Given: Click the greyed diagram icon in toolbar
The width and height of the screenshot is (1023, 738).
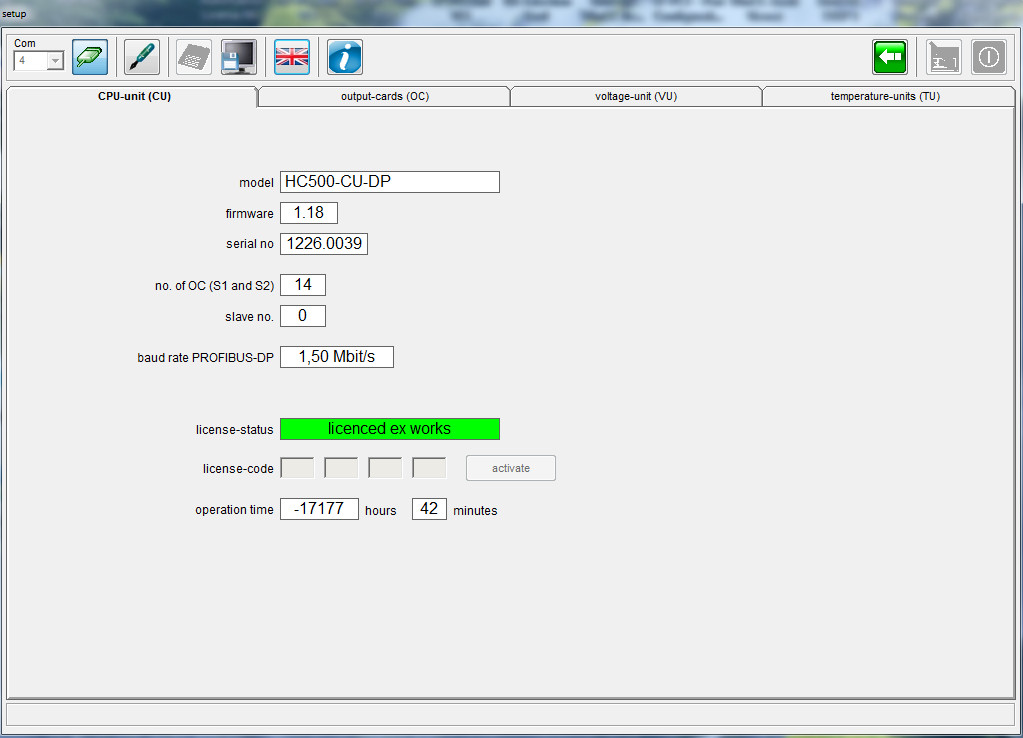Looking at the screenshot, I should click(x=943, y=57).
